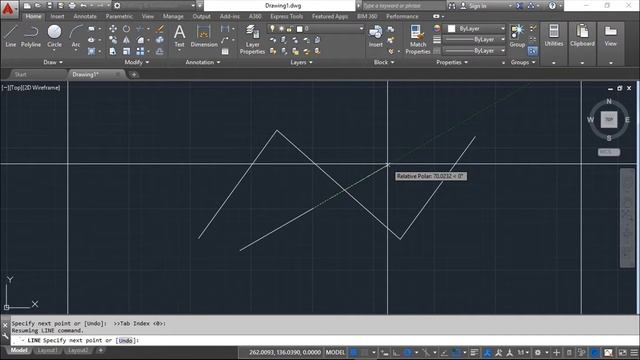Open the layer selection dropdown
This screenshot has height=360, width=640.
tap(316, 29)
